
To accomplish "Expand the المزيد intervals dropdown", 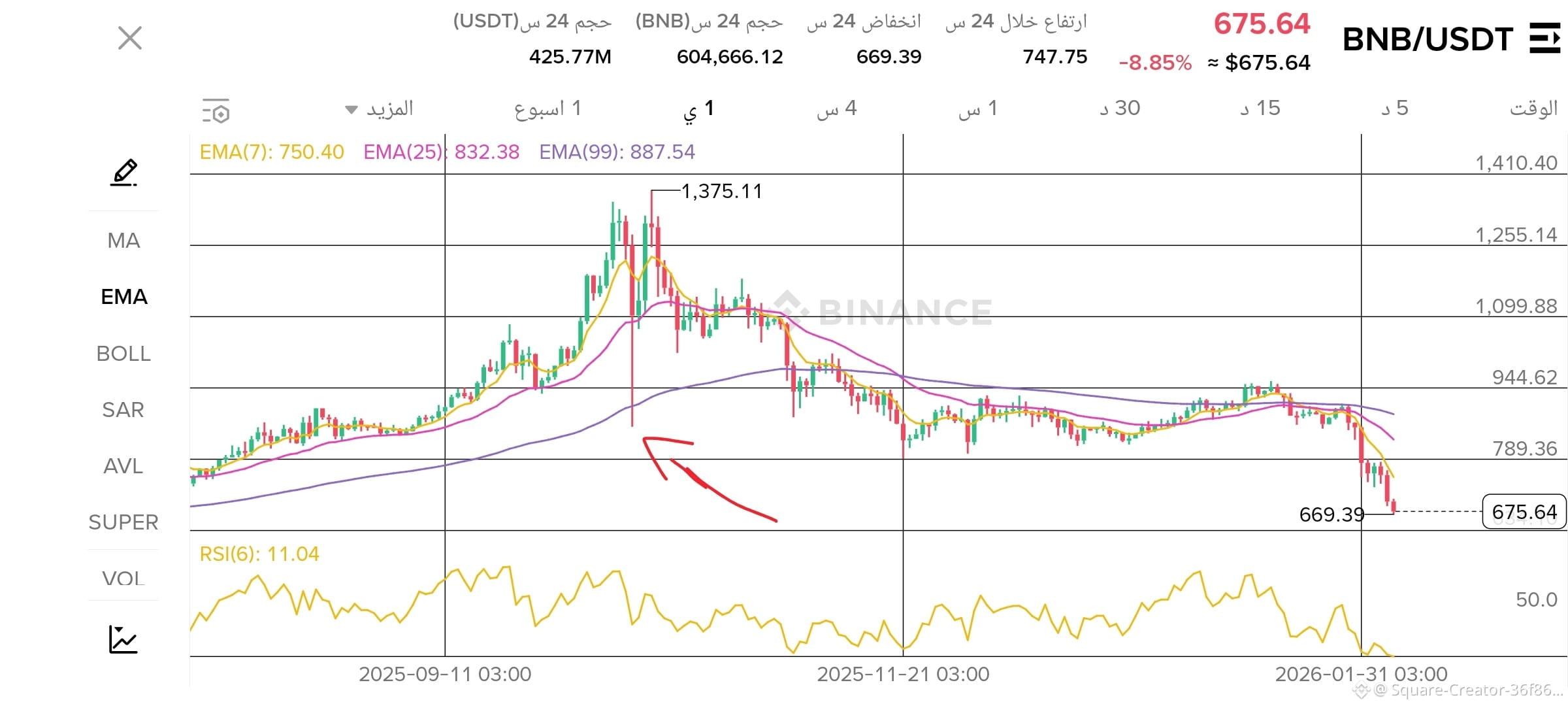I will coord(380,109).
